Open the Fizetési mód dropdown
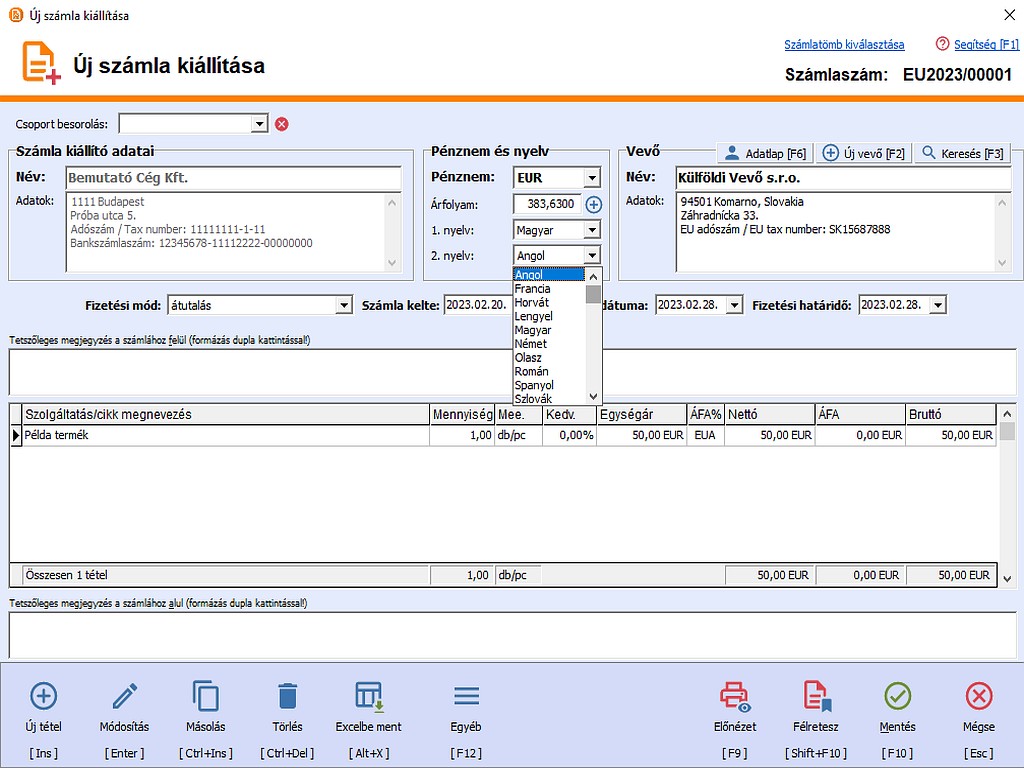This screenshot has height=768, width=1024. (x=343, y=305)
